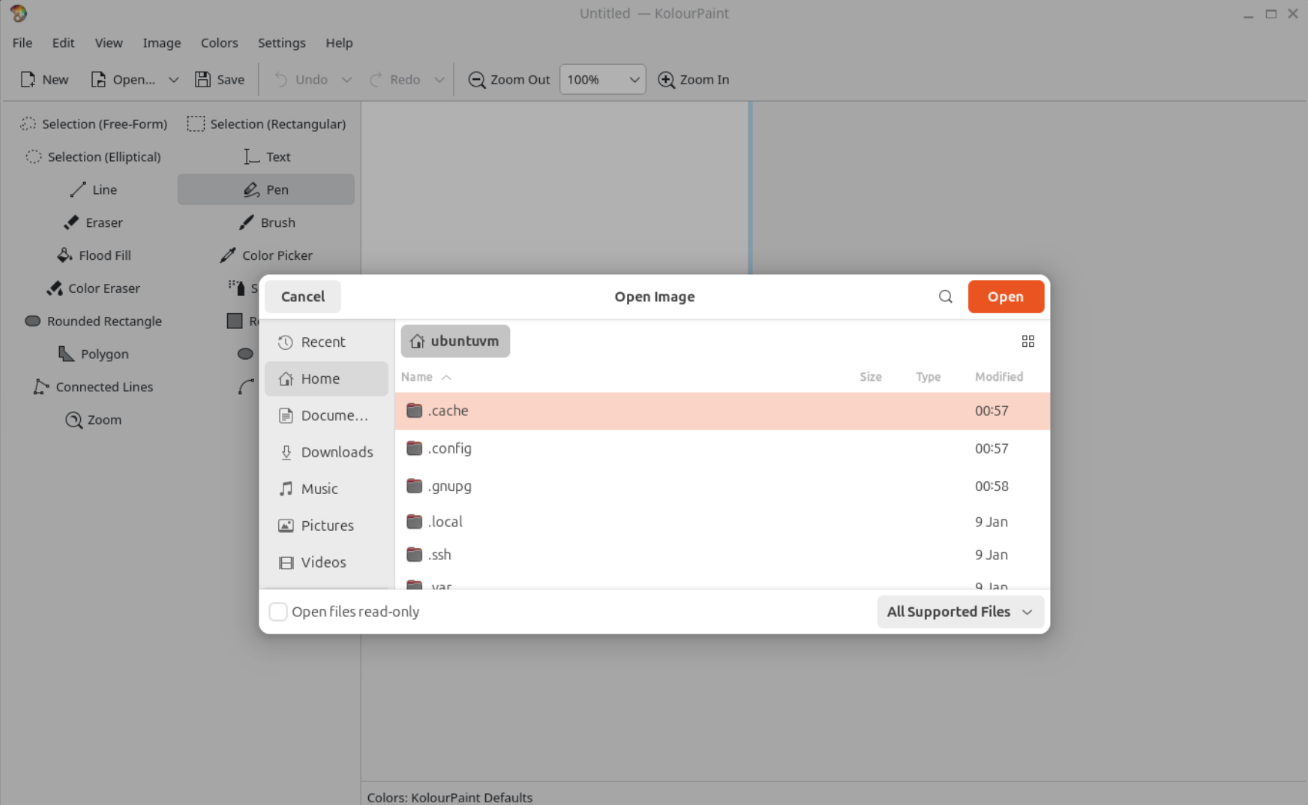1308x805 pixels.
Task: Open the 100% zoom level combo box
Action: point(602,80)
